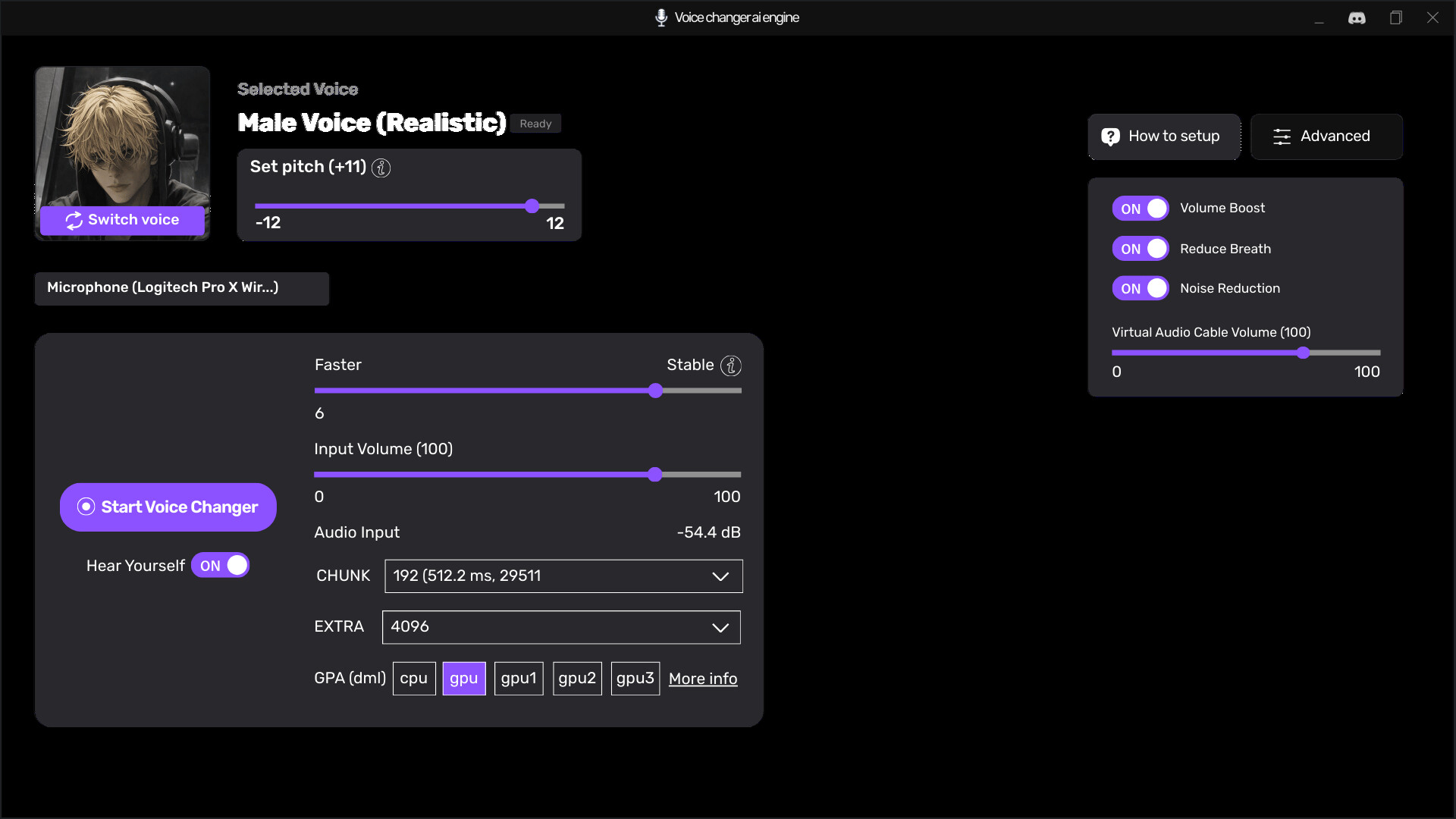Disable the Reduce Breath switch
1456x819 pixels.
tap(1140, 249)
